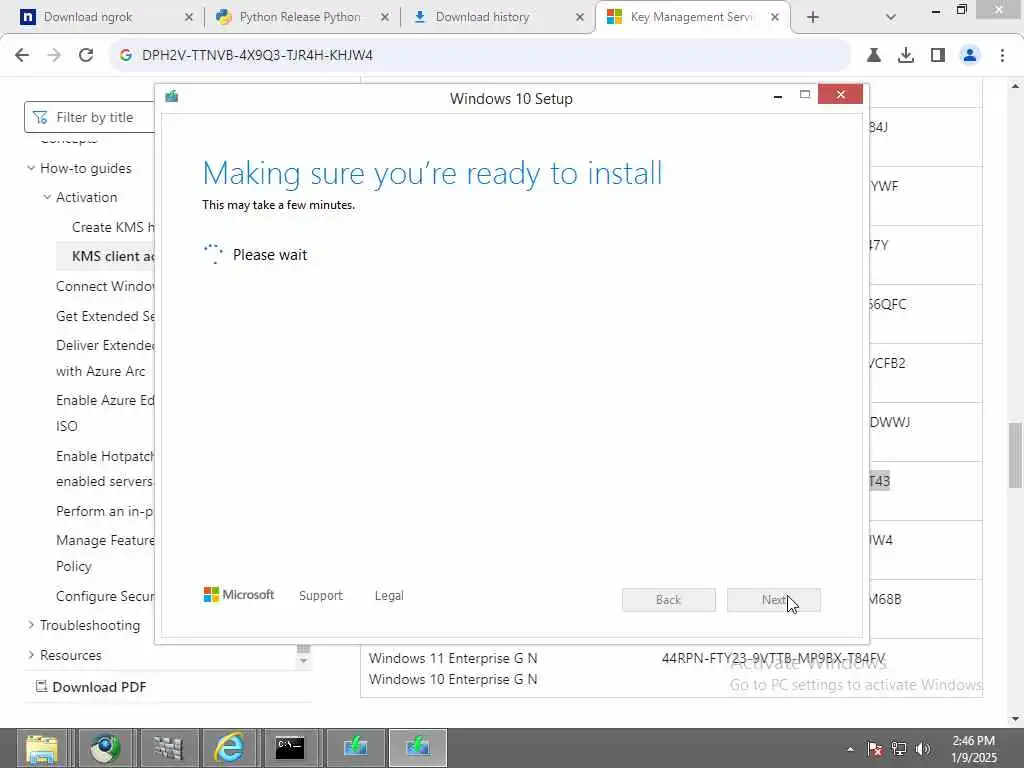Screen dimensions: 1024x768
Task: Click Legal link in Setup window
Action: [x=389, y=596]
